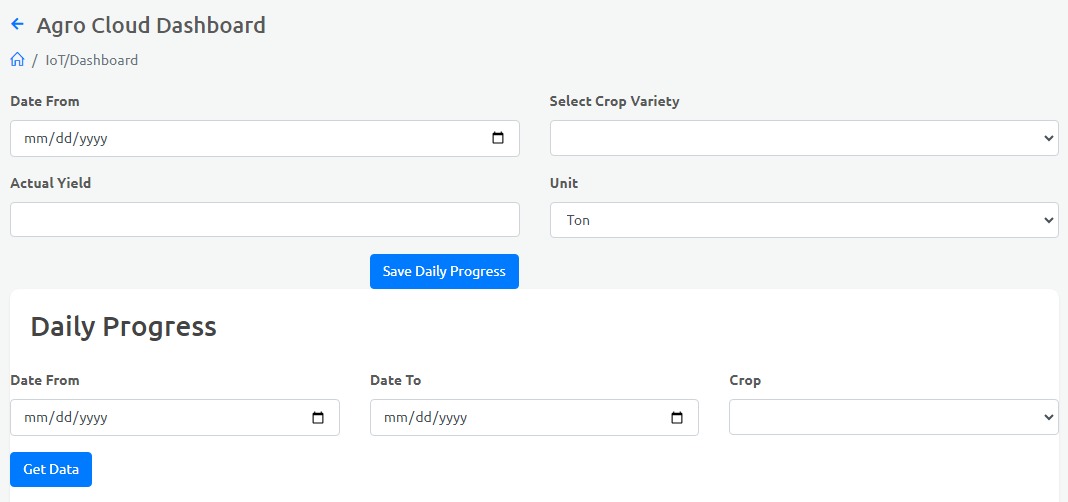Image resolution: width=1068 pixels, height=502 pixels.
Task: Open calendar picker in top Date From field
Action: tap(498, 139)
